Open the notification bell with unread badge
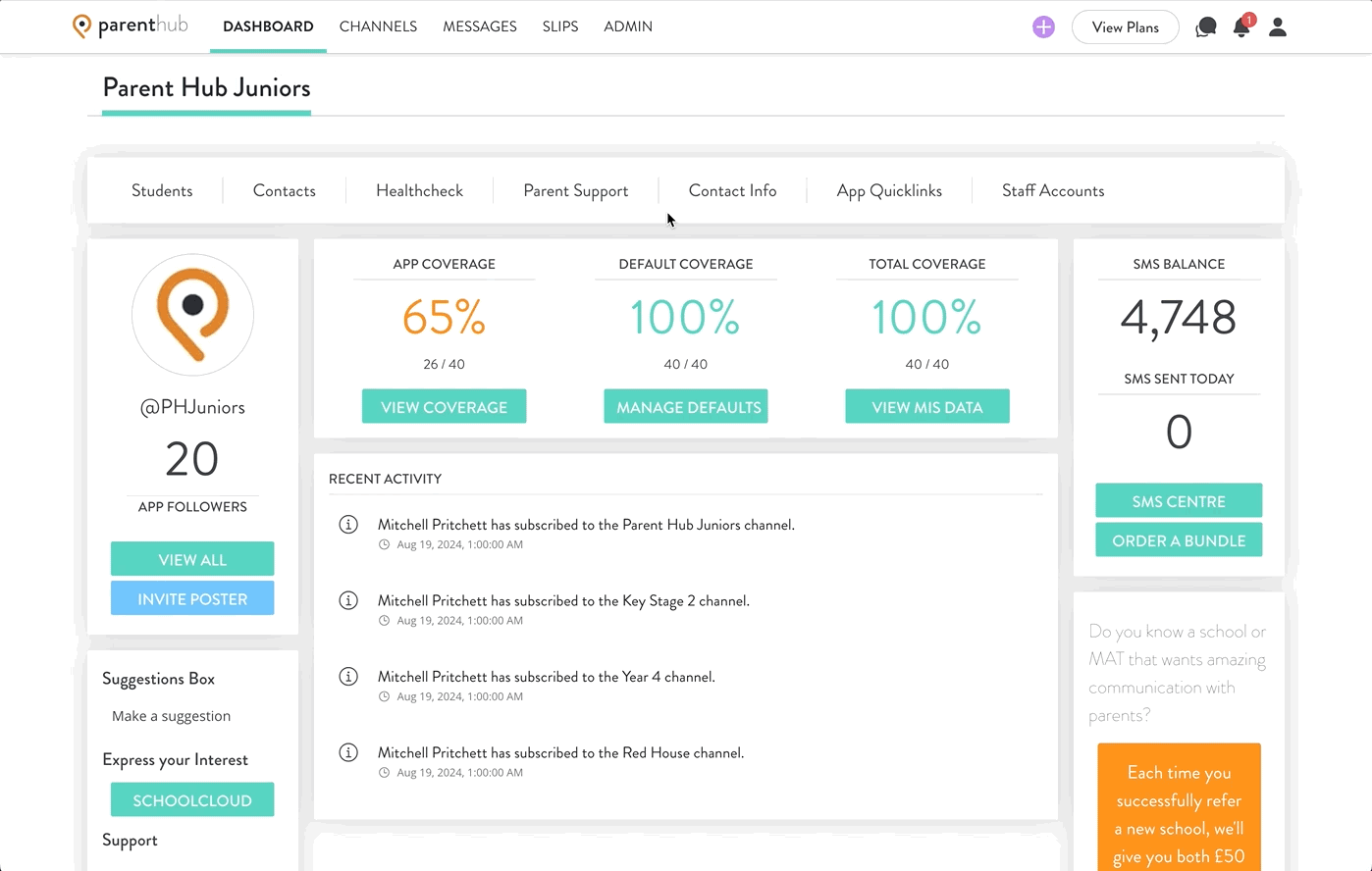 coord(1240,27)
